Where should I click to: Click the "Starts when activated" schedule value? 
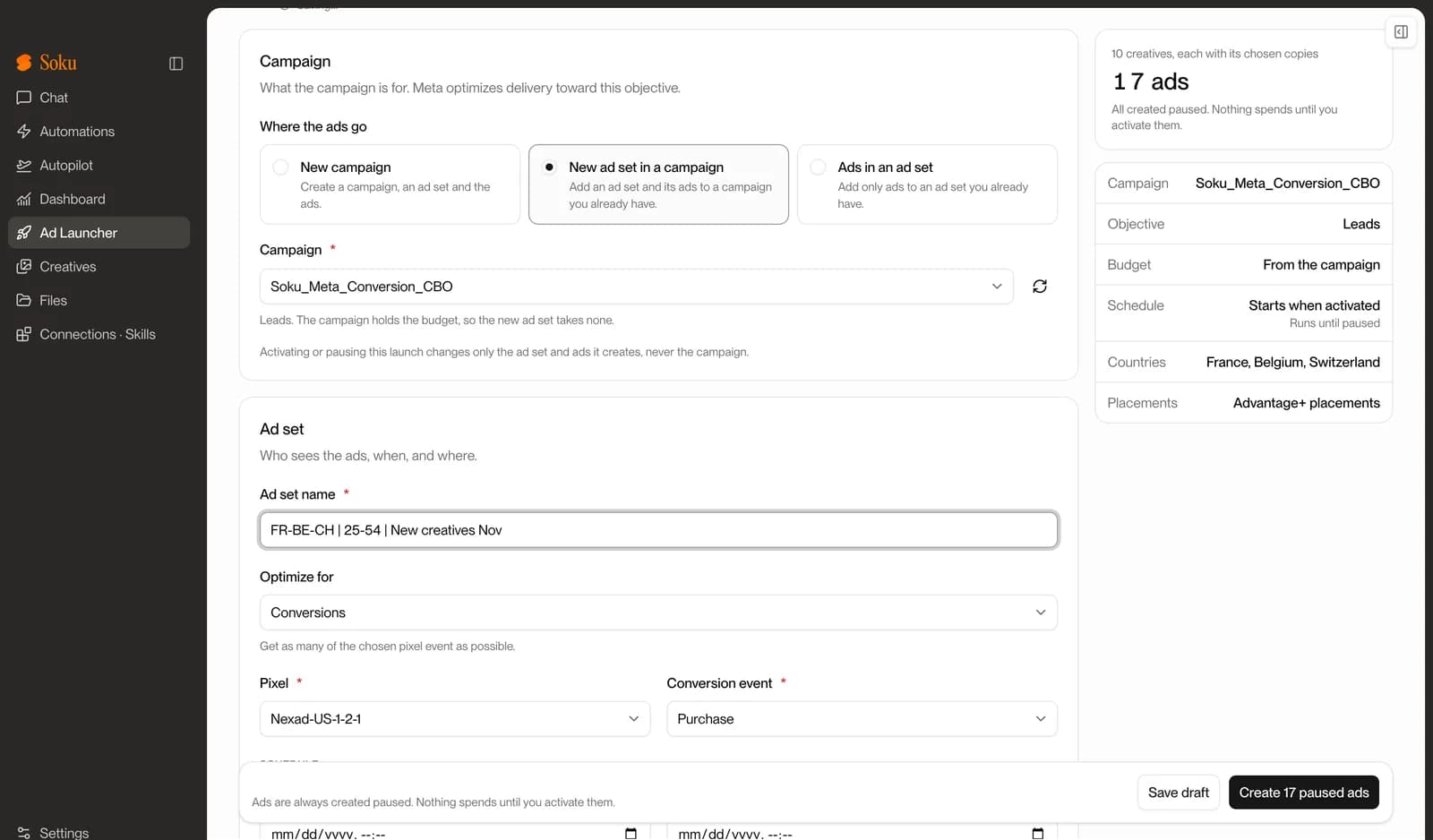click(1314, 305)
